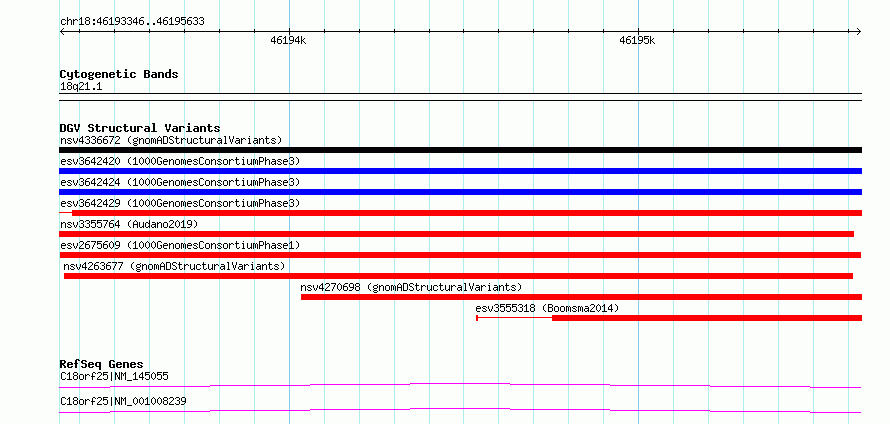Select the Cytogenetic Bands track heading
Screen dimensions: 890x424
119,74
